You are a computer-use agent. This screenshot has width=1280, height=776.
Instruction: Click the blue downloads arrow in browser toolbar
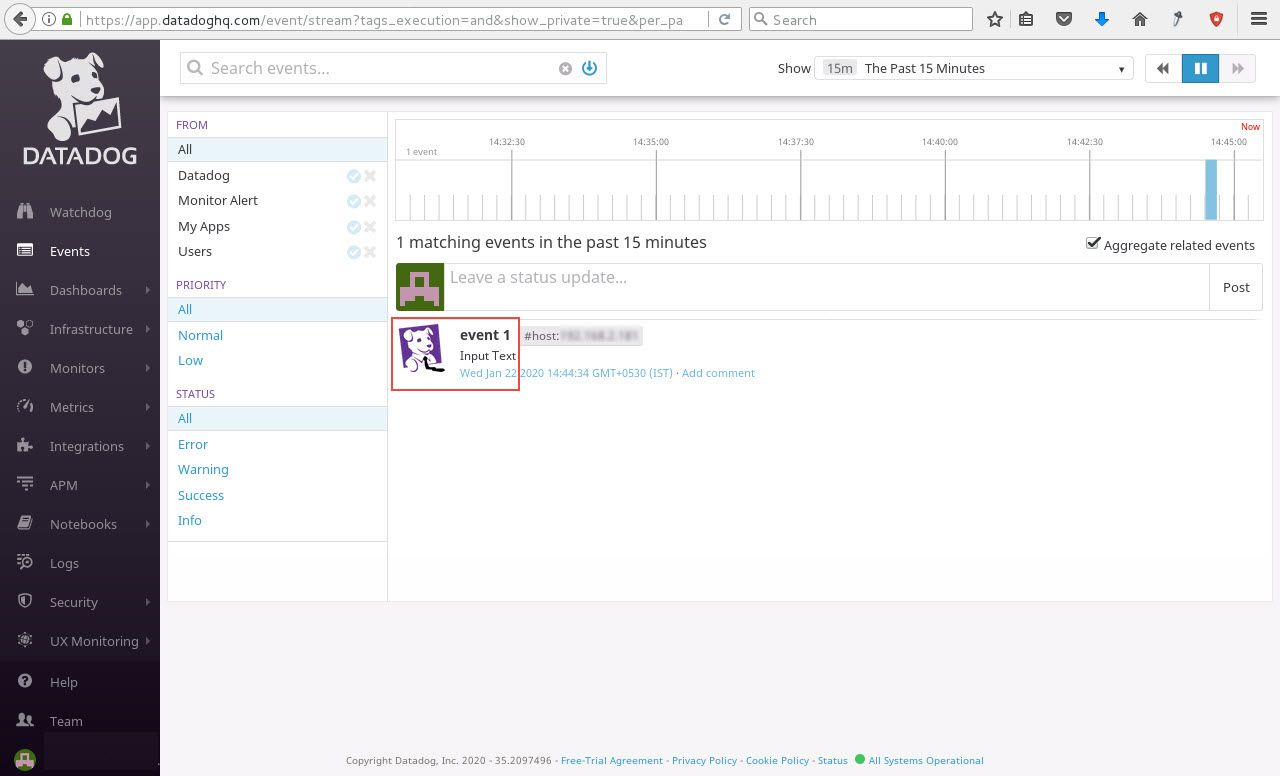1102,19
